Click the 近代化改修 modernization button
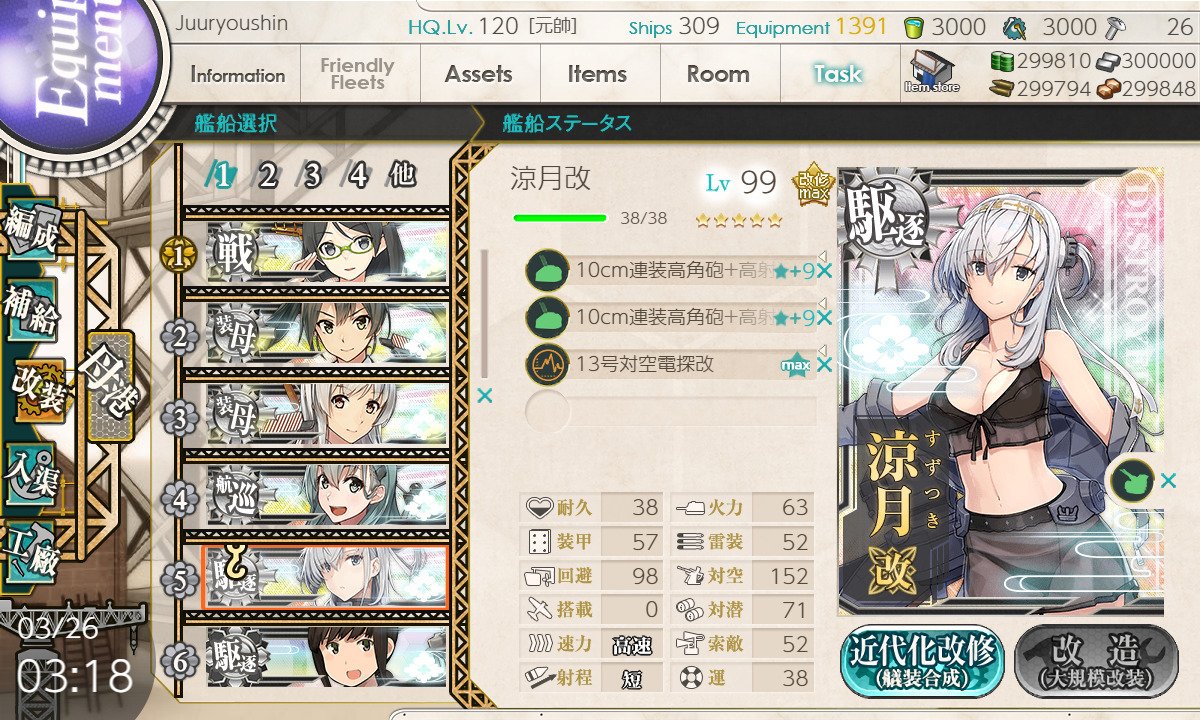This screenshot has width=1200, height=720. point(923,661)
